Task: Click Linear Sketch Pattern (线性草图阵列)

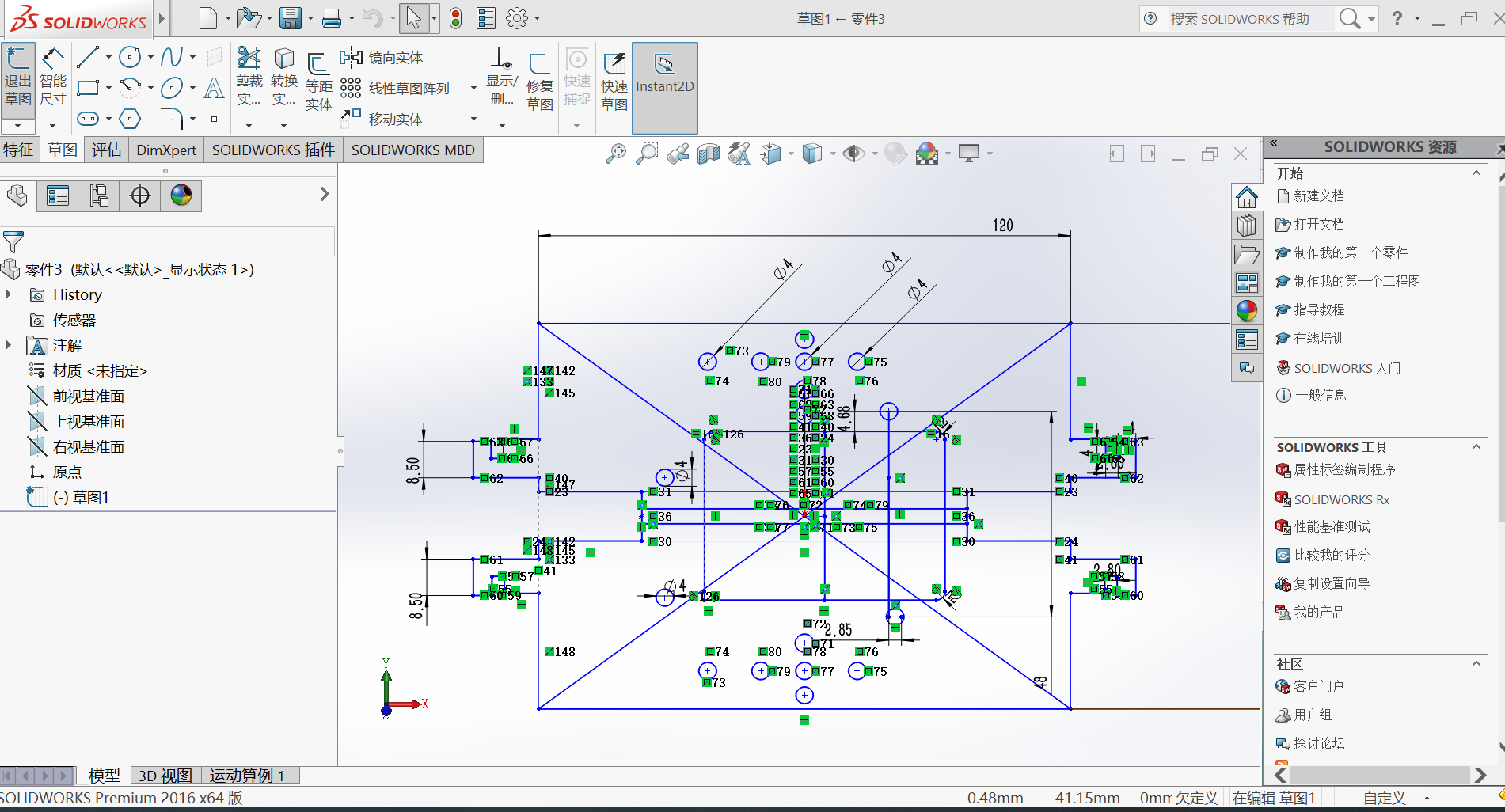Action: (x=395, y=89)
